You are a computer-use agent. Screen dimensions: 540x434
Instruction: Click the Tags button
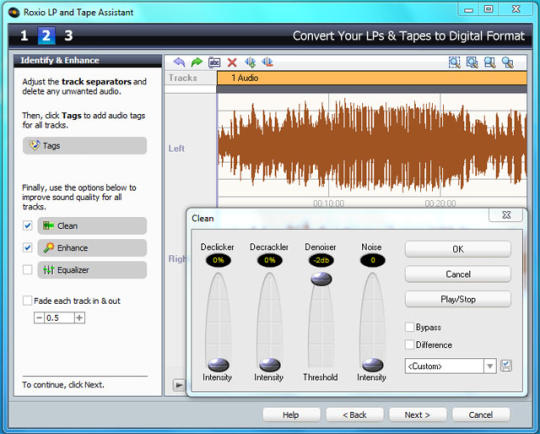tap(85, 146)
